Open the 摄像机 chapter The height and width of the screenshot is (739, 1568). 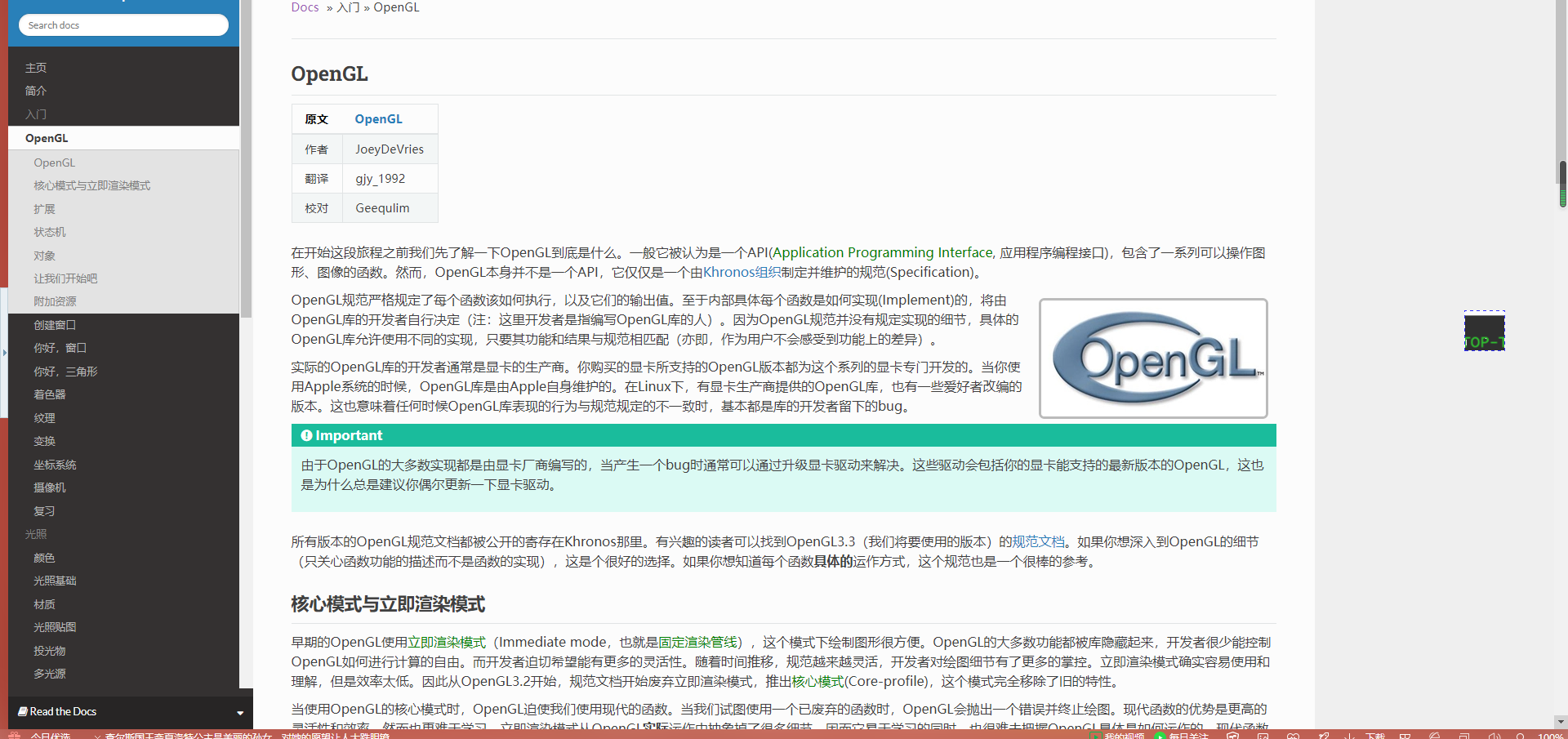tap(49, 487)
